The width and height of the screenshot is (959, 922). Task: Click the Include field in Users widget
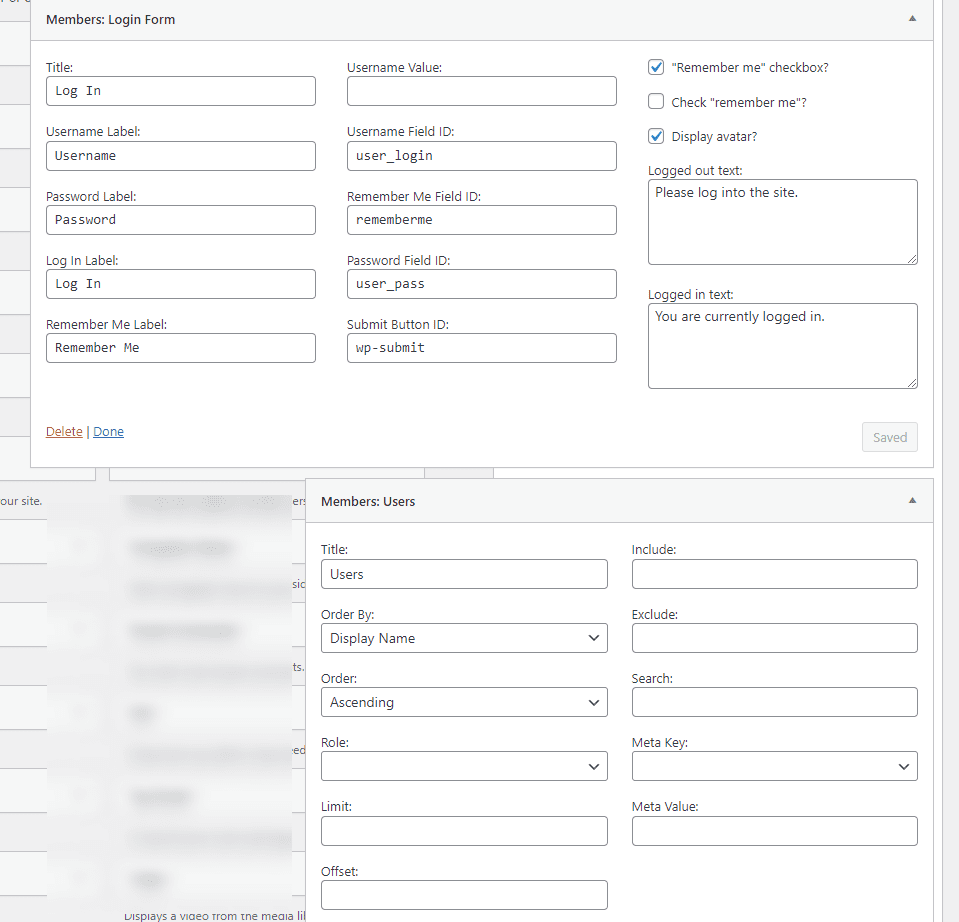point(774,574)
